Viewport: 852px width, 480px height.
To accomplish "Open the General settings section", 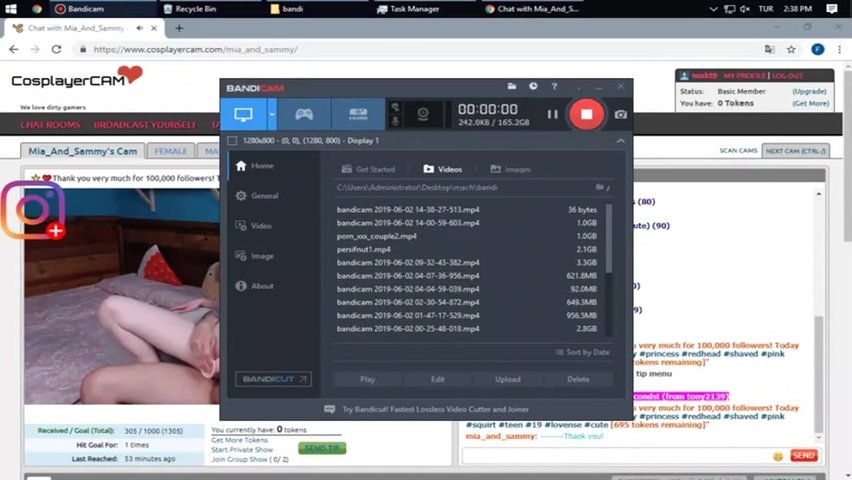I will pyautogui.click(x=264, y=196).
